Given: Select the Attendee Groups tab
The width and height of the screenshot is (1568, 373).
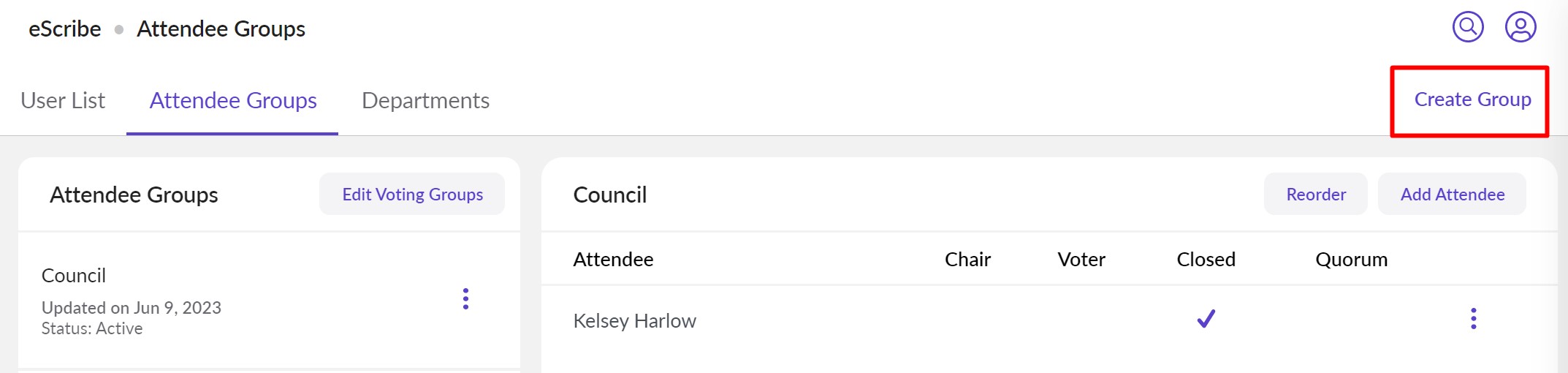Looking at the screenshot, I should pyautogui.click(x=233, y=100).
